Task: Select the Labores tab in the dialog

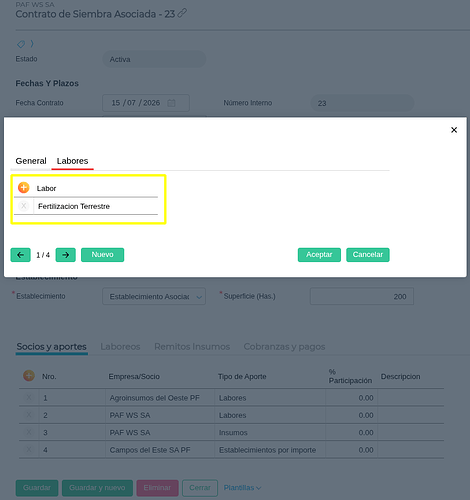Action: (x=72, y=161)
